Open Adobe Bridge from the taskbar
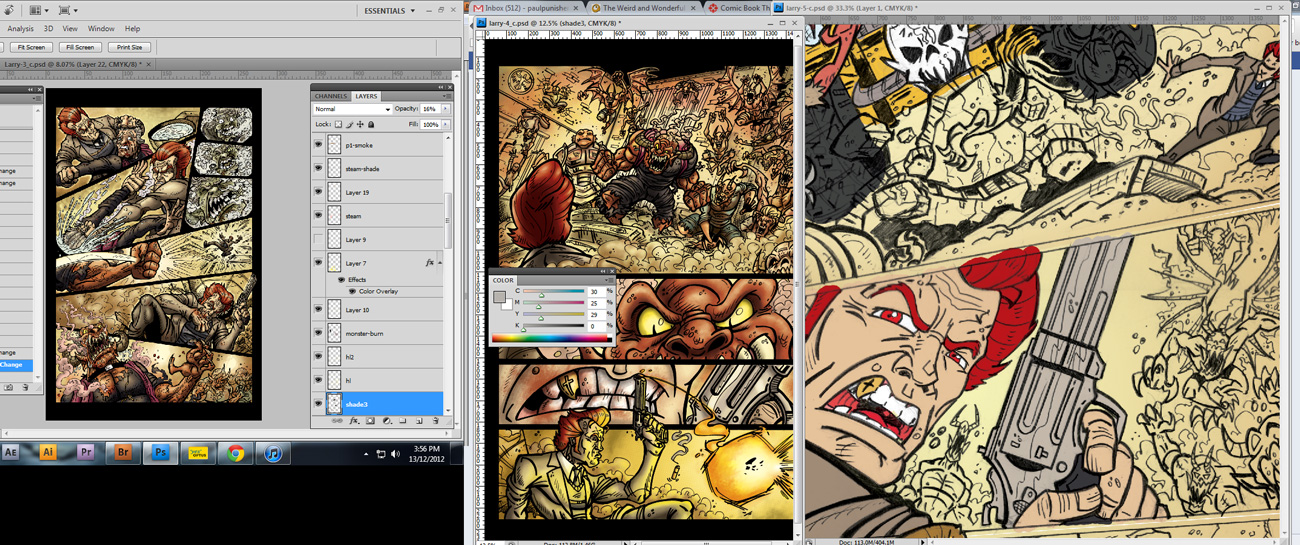Image resolution: width=1300 pixels, height=545 pixels. [x=123, y=453]
